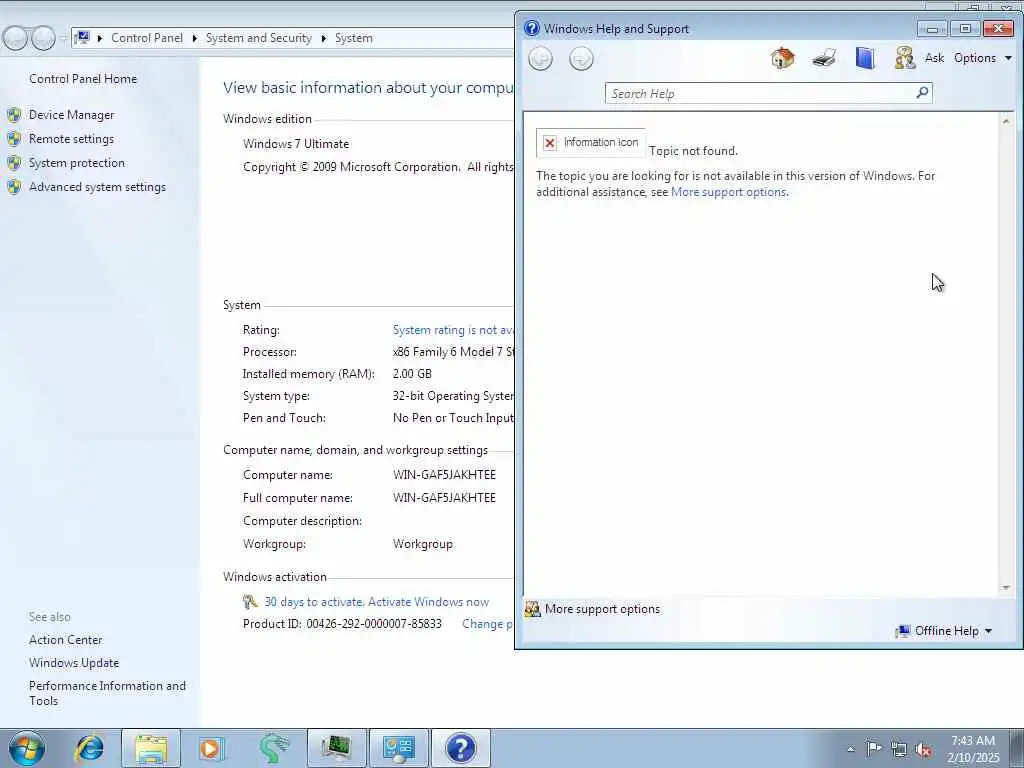
Task: Expand arrow after Control Panel breadcrumb
Action: pyautogui.click(x=195, y=39)
